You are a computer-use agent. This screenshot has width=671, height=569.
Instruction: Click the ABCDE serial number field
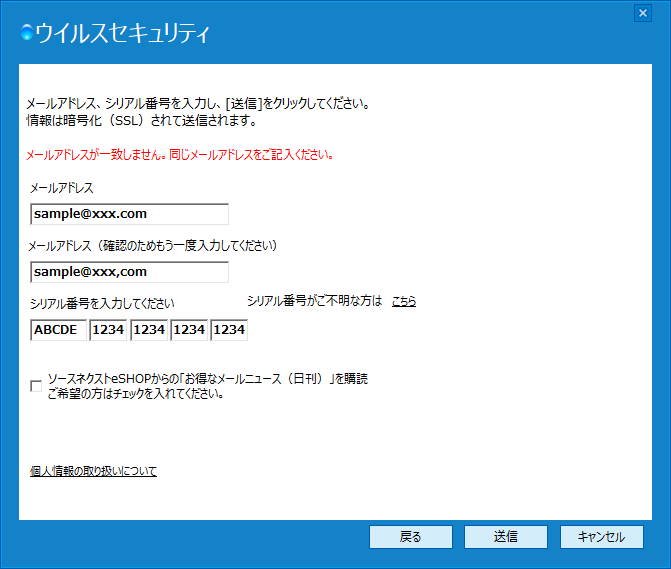coord(58,330)
